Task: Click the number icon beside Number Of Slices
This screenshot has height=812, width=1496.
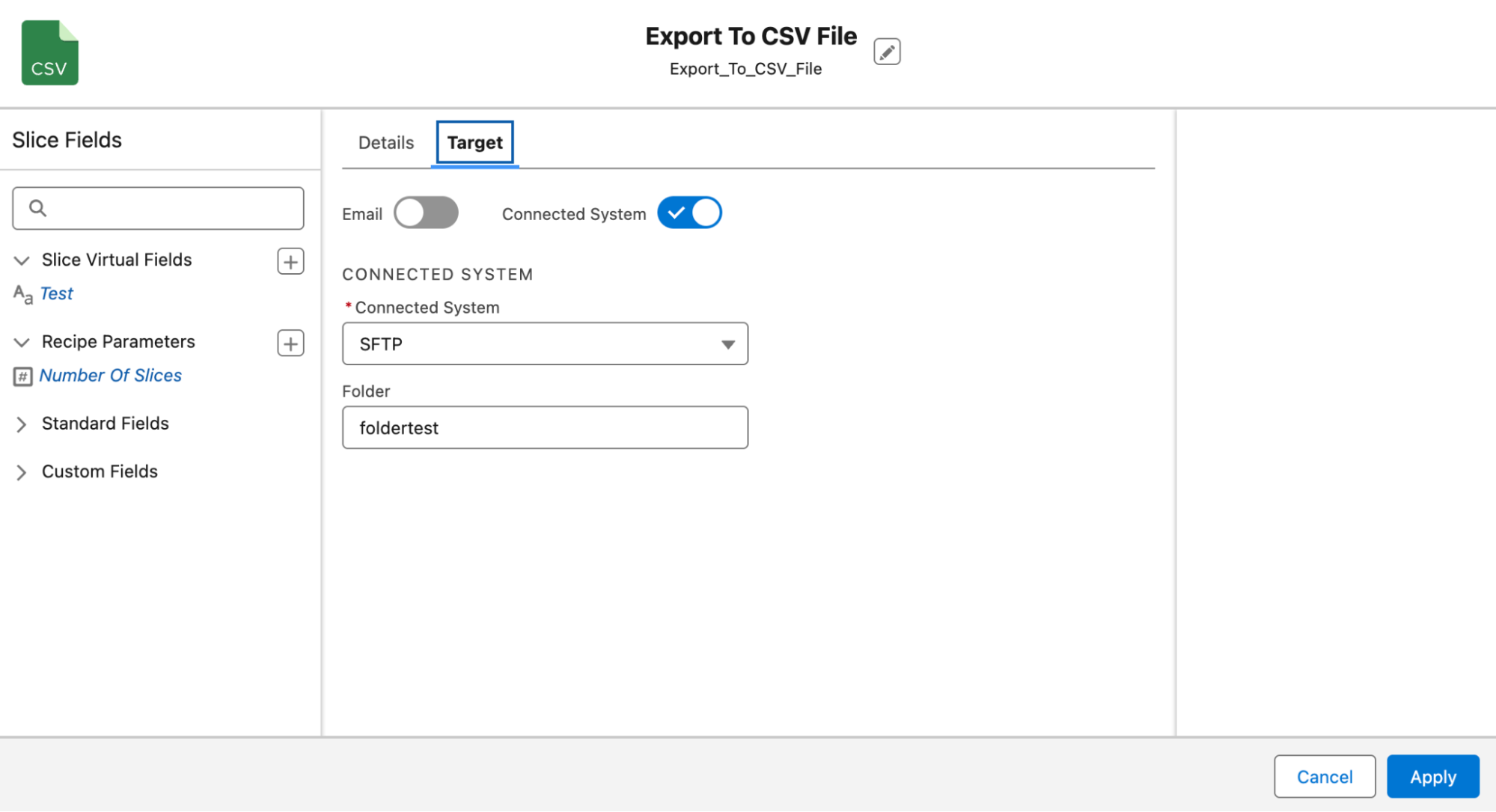Action: 22,376
